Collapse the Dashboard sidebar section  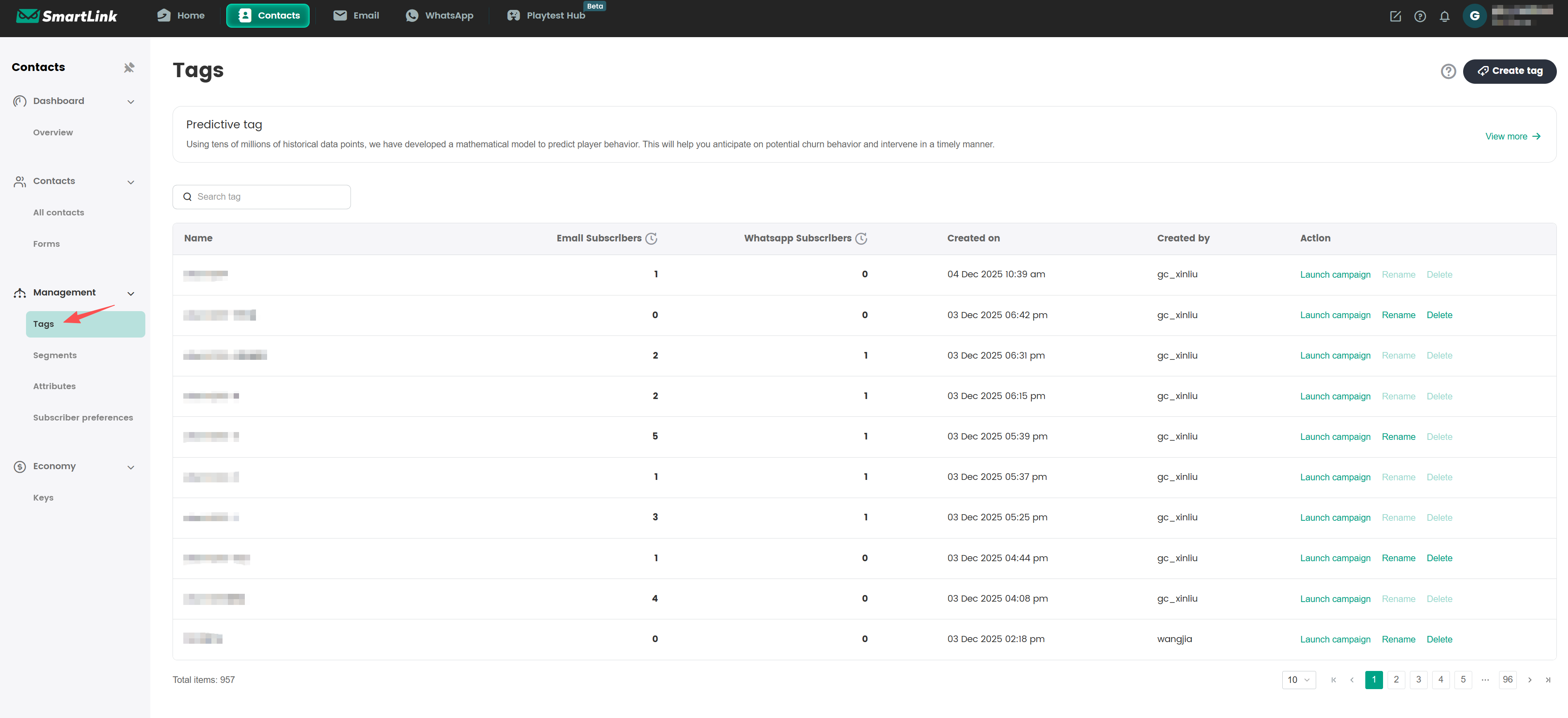tap(130, 102)
